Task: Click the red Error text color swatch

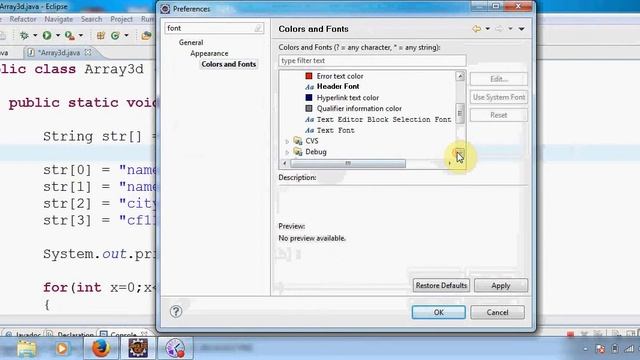Action: tap(309, 76)
